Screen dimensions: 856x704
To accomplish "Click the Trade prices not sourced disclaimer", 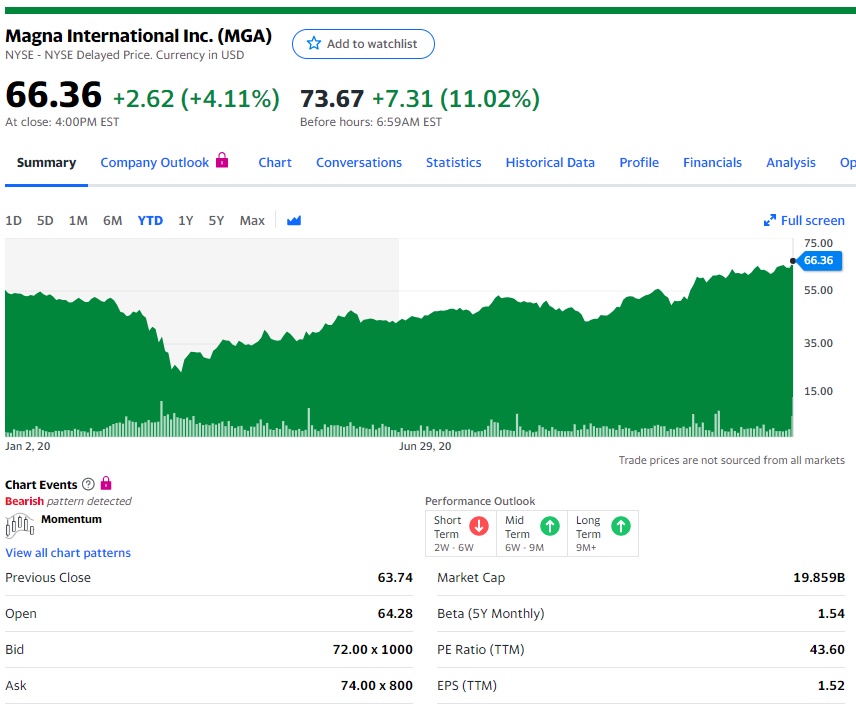I will click(732, 460).
